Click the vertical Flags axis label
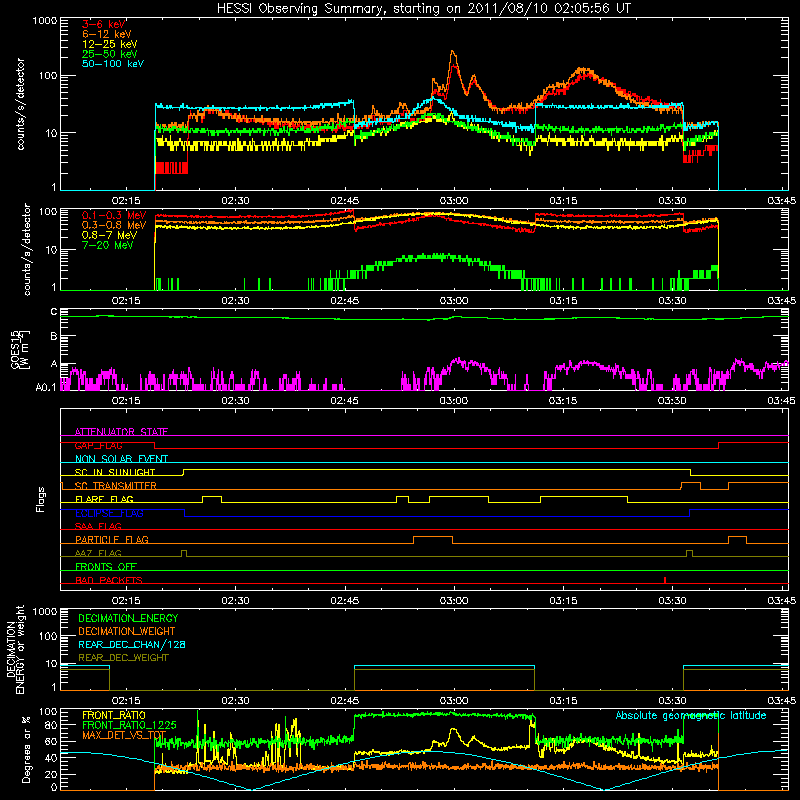800x800 pixels. [x=40, y=499]
